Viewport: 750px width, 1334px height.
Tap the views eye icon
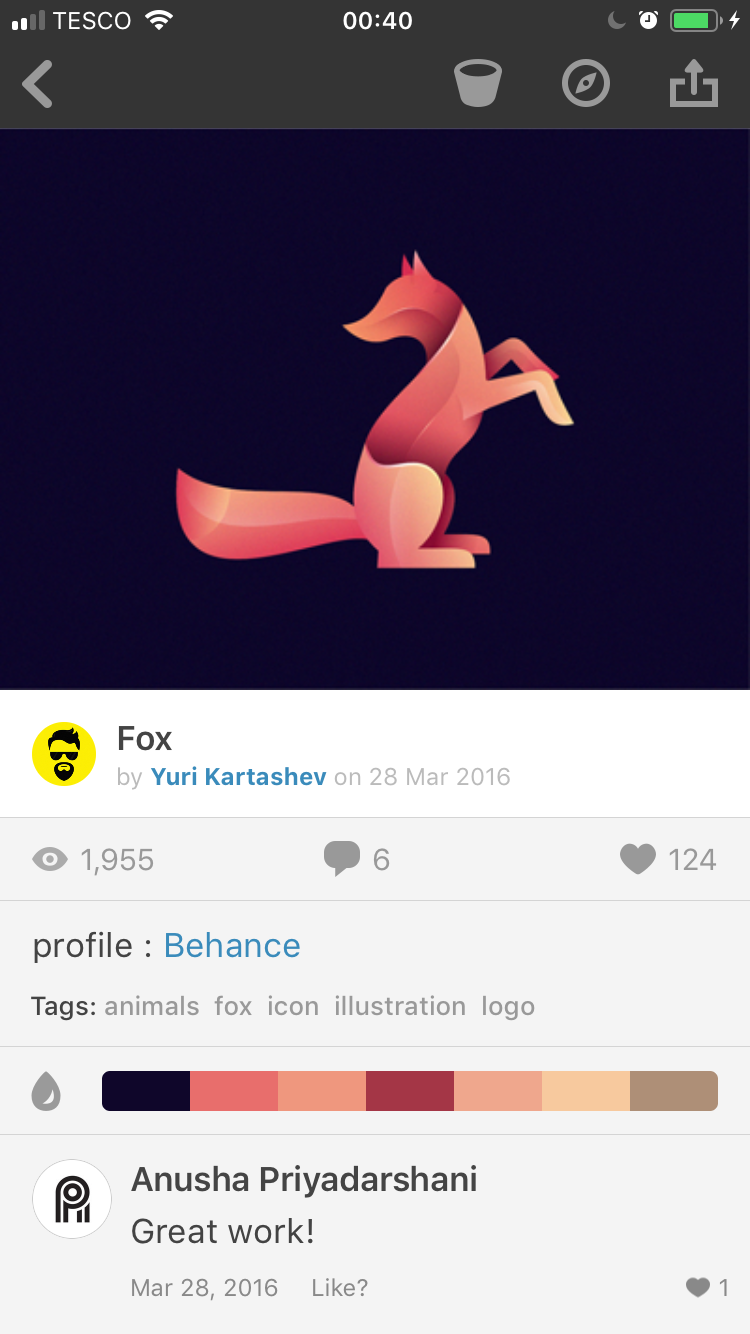pos(50,859)
